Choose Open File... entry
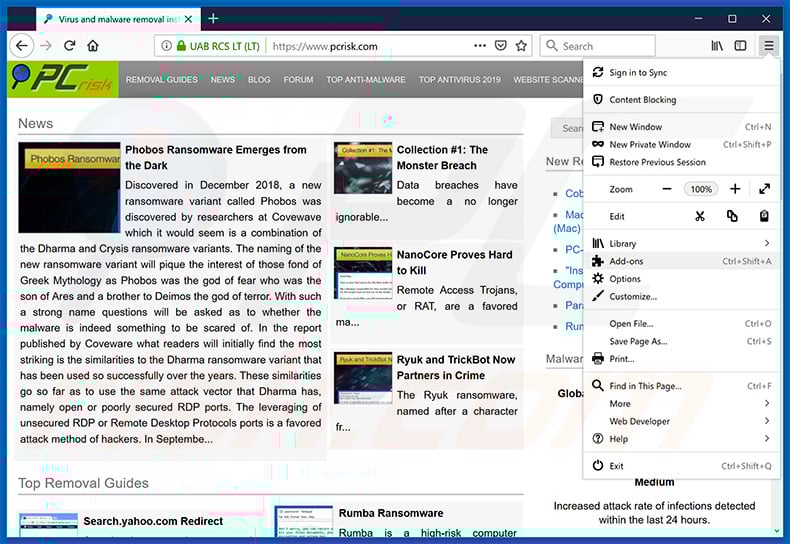 coord(682,323)
